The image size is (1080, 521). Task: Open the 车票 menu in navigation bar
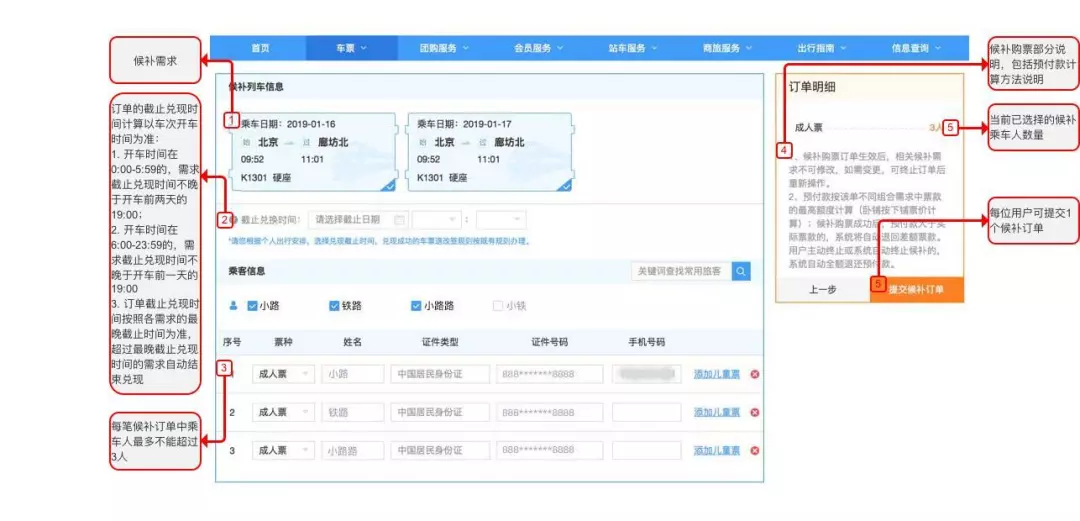pyautogui.click(x=351, y=48)
